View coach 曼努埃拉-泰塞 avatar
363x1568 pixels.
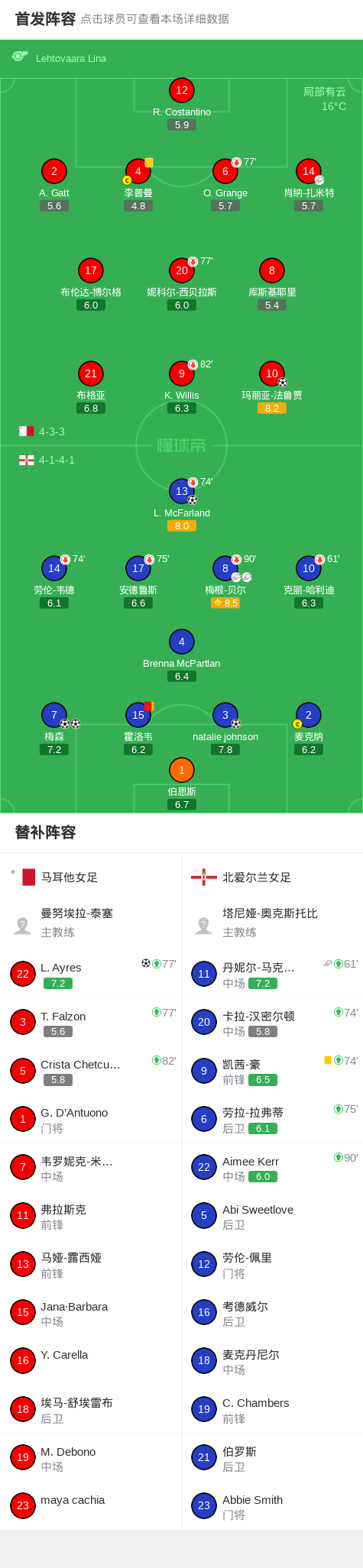click(x=23, y=926)
